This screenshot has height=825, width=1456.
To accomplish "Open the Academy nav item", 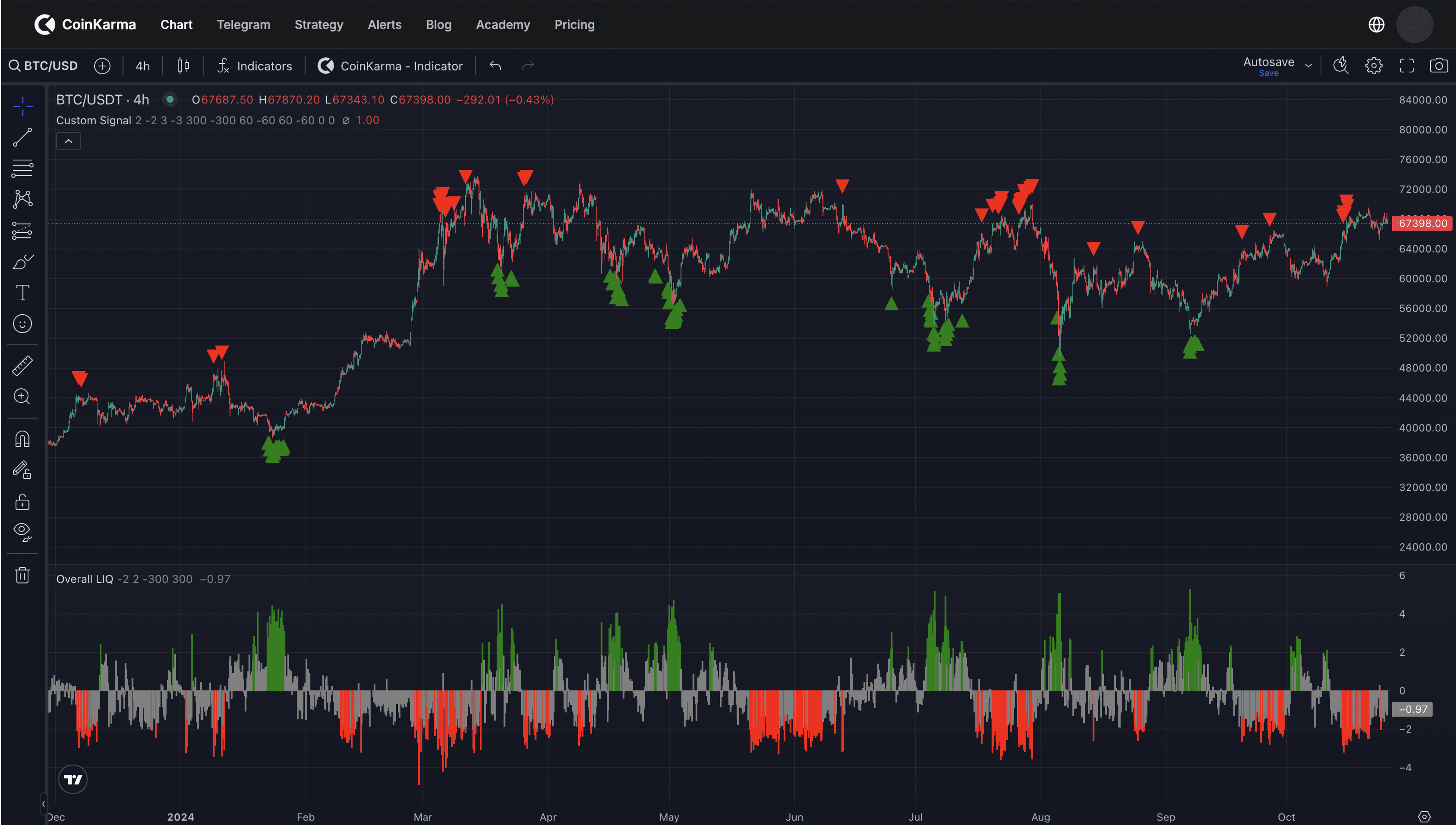I will click(502, 24).
